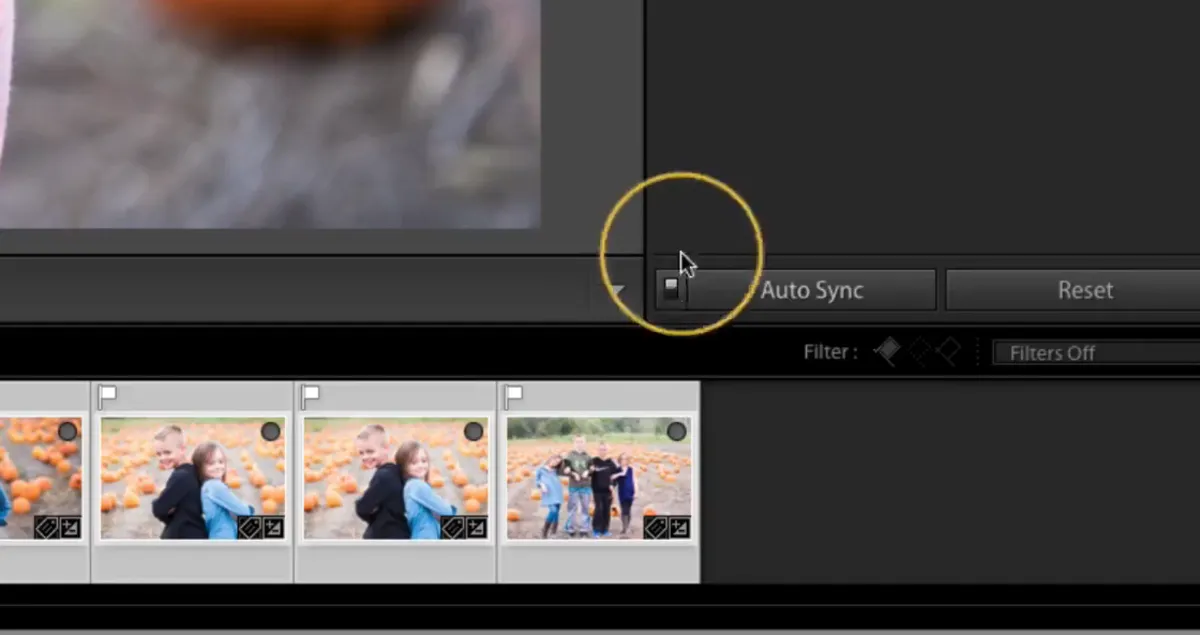Click the adjustments badge on the third thumbnail

(475, 525)
